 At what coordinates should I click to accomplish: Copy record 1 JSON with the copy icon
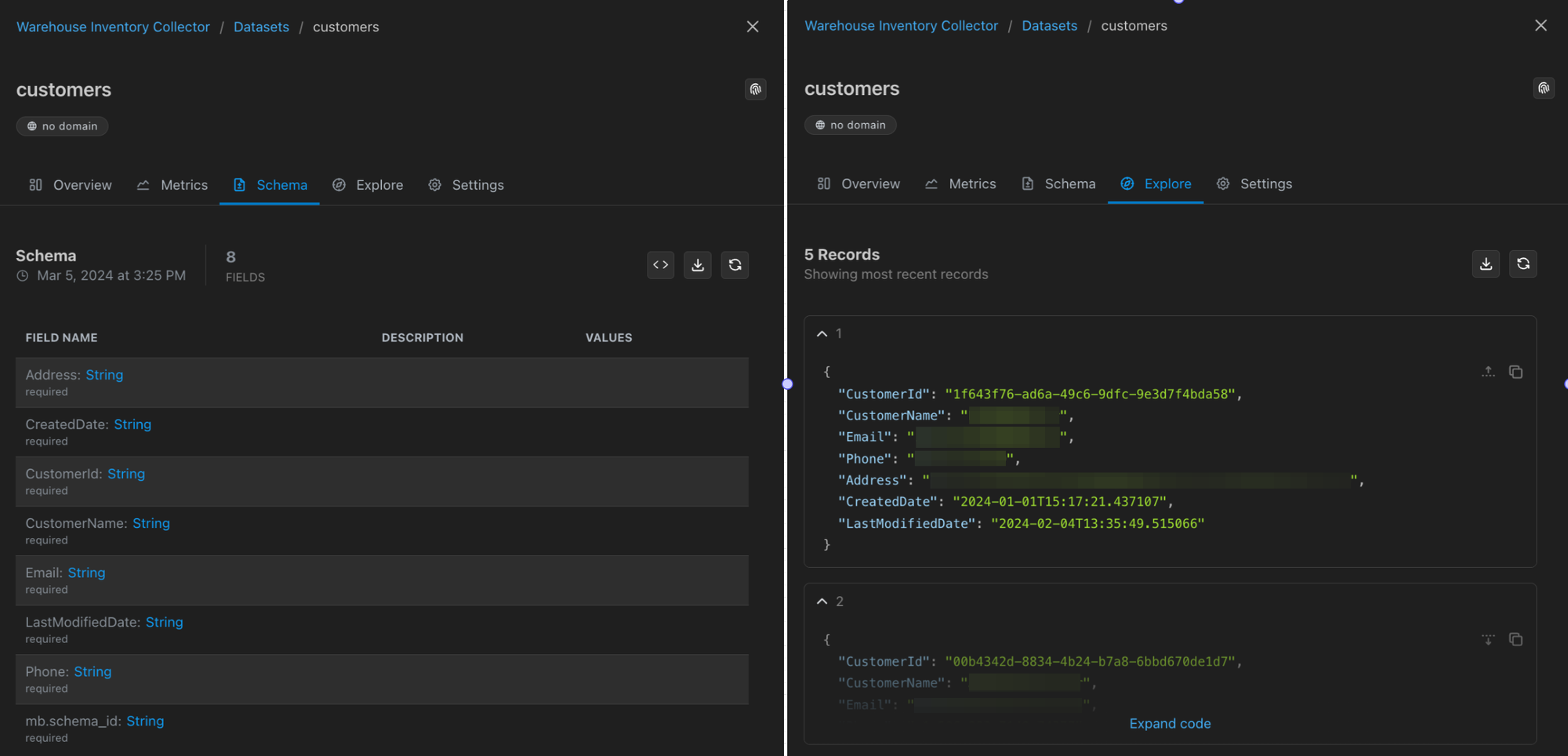click(x=1515, y=372)
